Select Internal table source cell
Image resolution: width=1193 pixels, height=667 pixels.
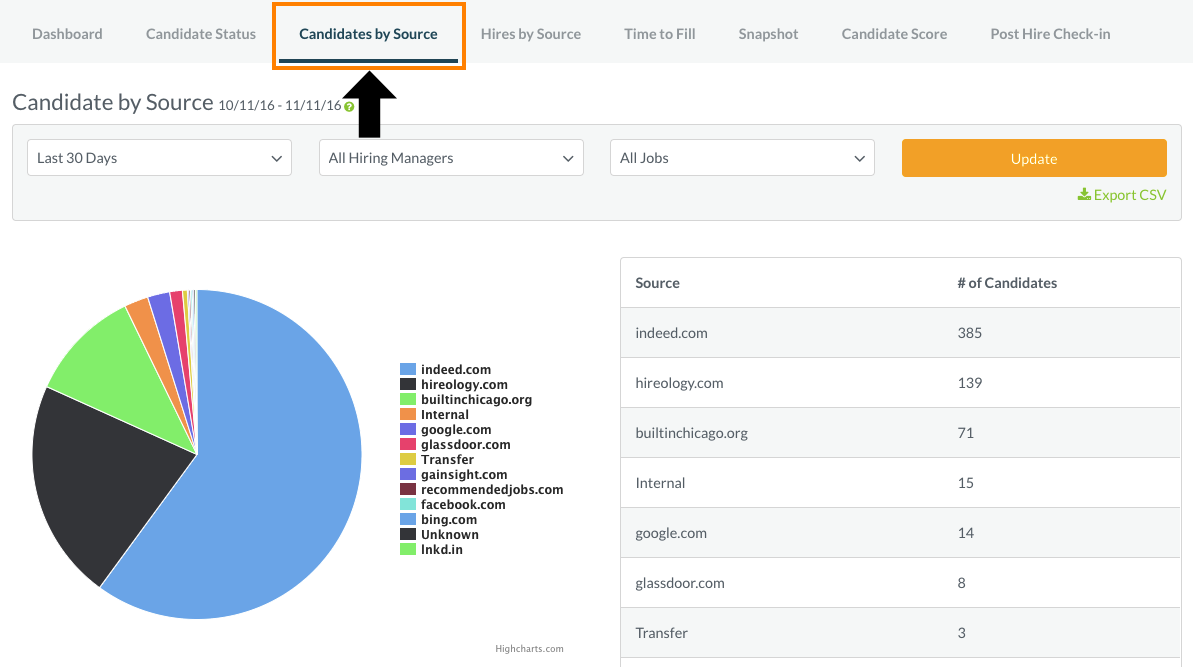(660, 483)
